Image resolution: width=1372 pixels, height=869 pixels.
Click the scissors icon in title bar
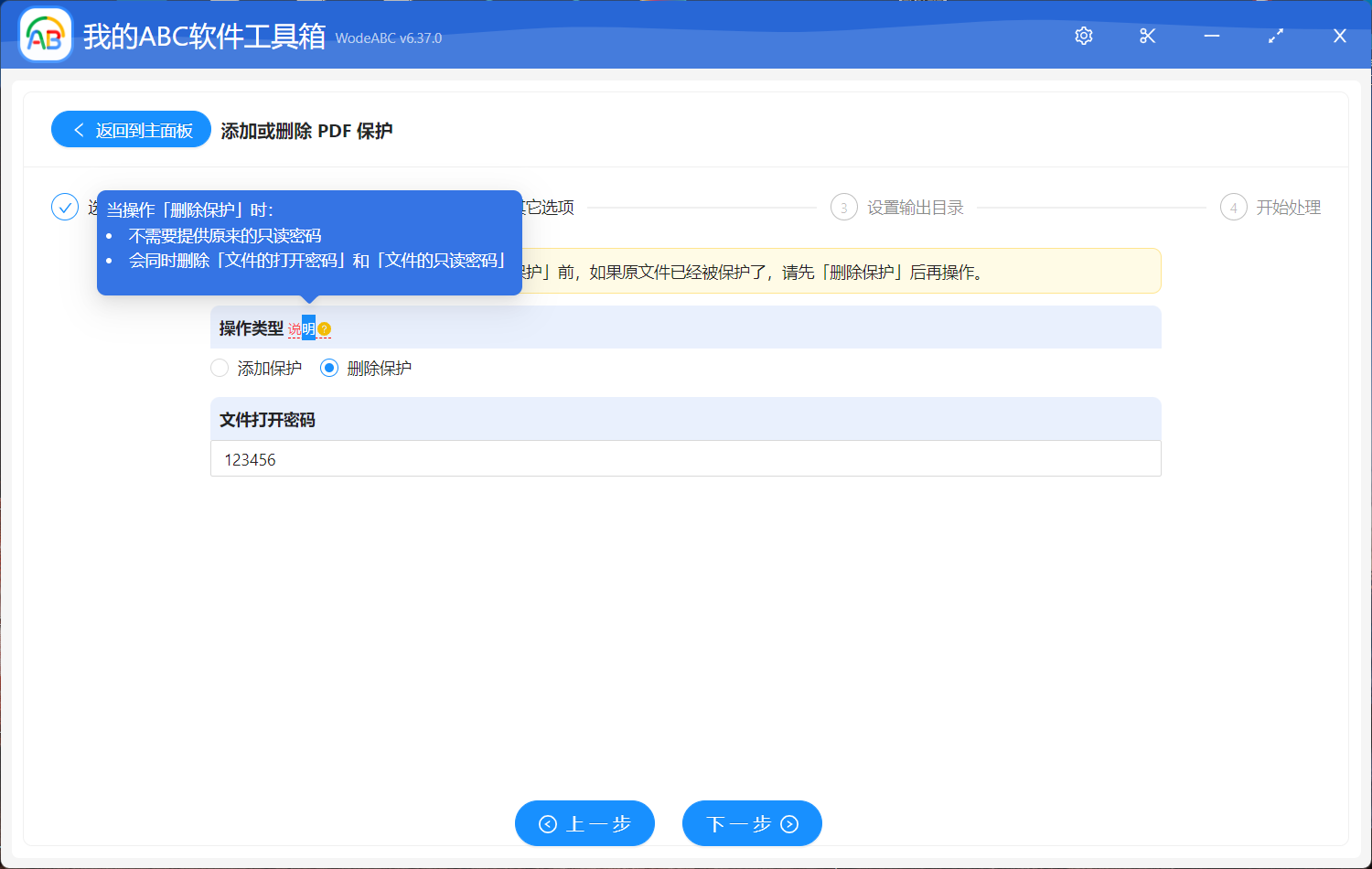(x=1148, y=36)
